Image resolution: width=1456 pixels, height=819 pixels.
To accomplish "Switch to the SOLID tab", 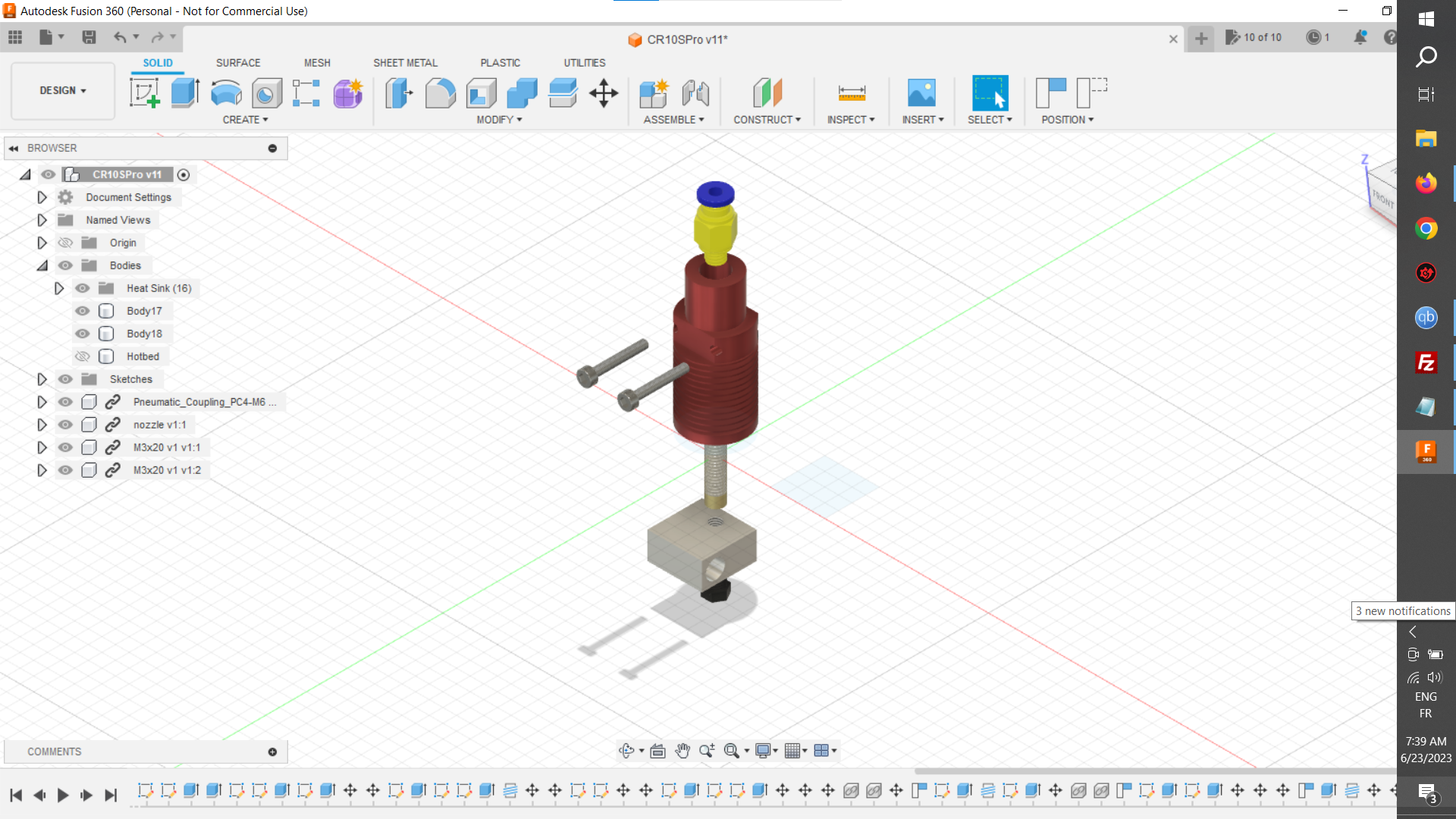I will pyautogui.click(x=158, y=63).
